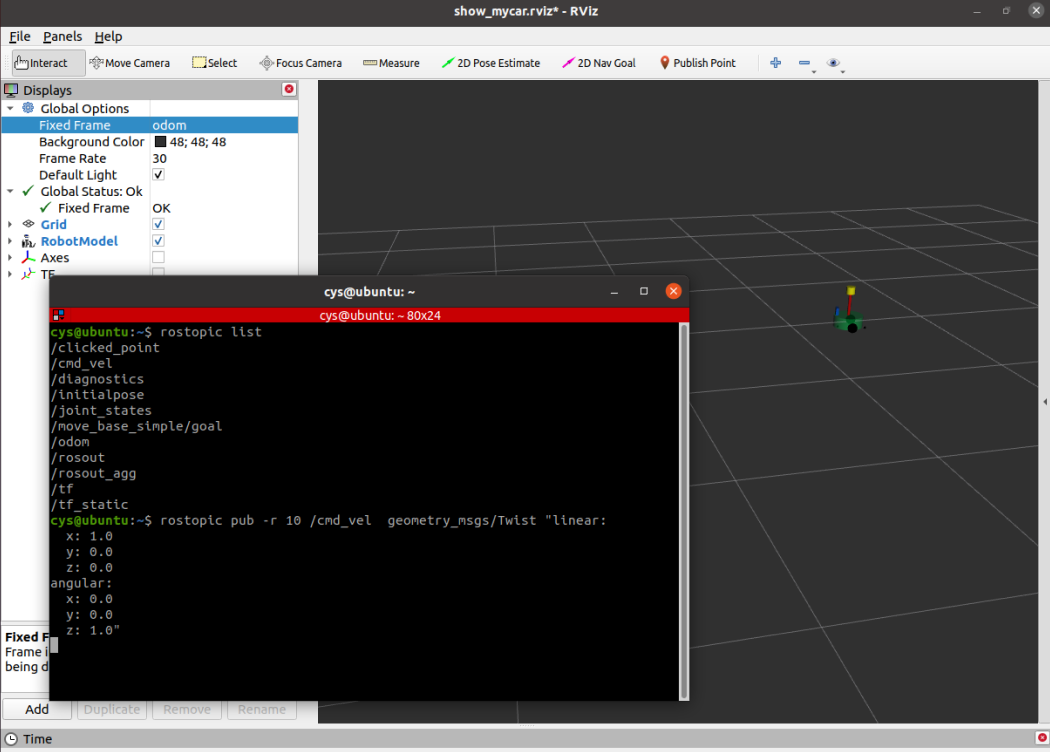Image resolution: width=1050 pixels, height=752 pixels.
Task: Click the TF display icon
Action: pyautogui.click(x=28, y=273)
